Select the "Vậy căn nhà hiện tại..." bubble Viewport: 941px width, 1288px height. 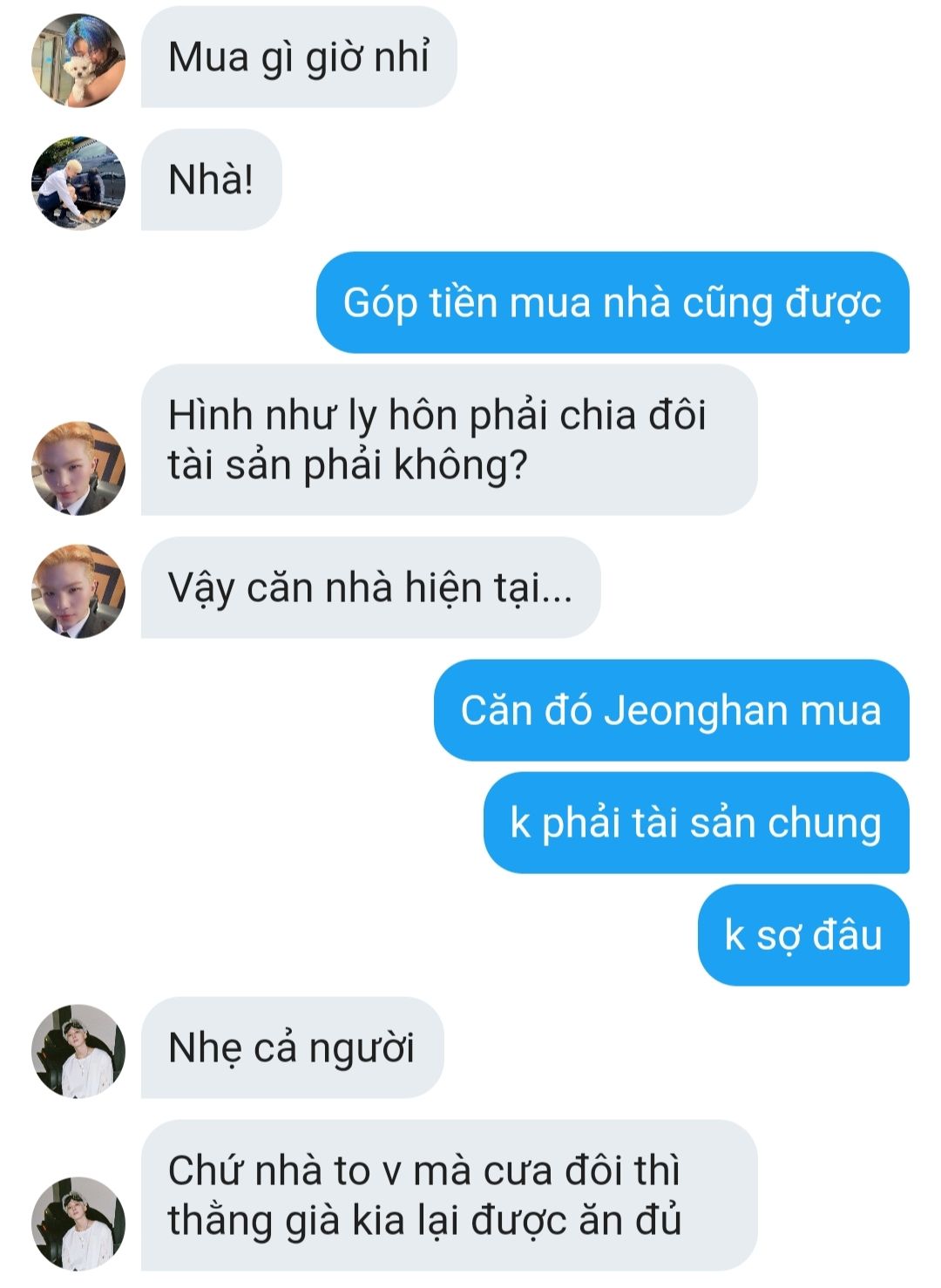click(x=371, y=587)
